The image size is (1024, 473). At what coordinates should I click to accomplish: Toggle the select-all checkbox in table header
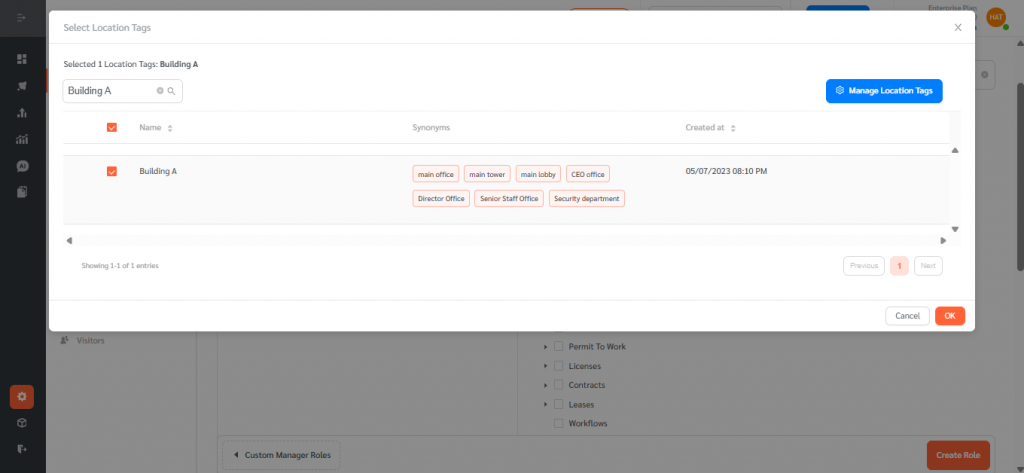coord(112,127)
